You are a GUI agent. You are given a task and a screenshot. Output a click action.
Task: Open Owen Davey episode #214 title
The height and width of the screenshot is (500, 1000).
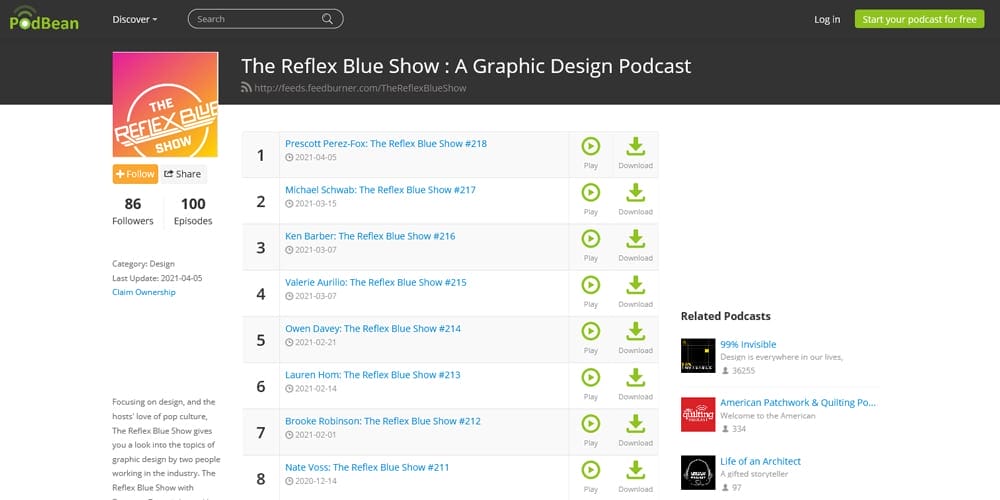373,328
